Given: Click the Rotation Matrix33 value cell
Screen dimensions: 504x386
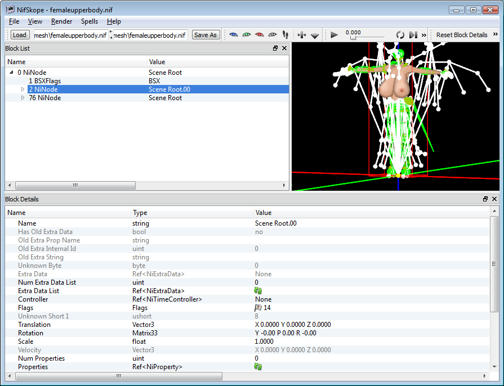Looking at the screenshot, I should (x=285, y=333).
